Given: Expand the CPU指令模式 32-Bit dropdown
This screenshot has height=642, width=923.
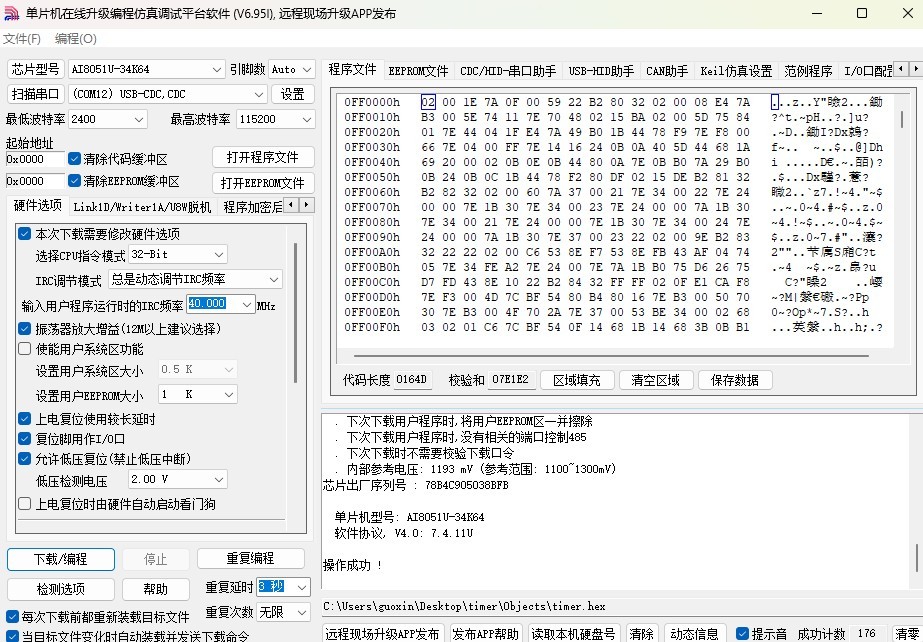Looking at the screenshot, I should click(219, 255).
